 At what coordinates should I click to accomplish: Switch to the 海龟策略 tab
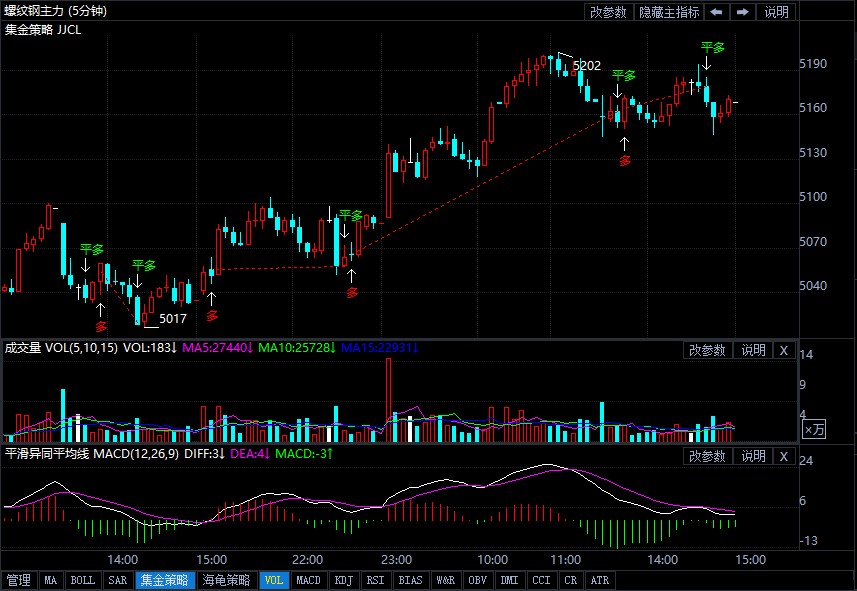(x=225, y=580)
